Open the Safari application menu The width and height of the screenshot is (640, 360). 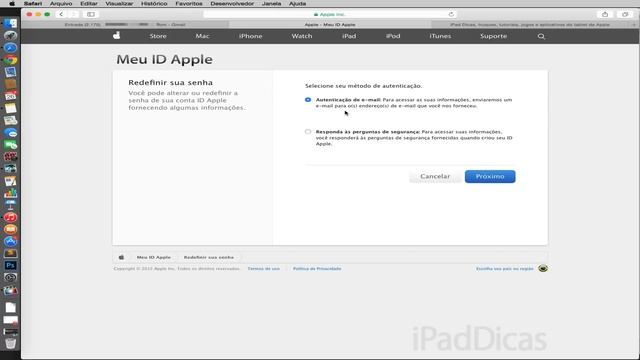coord(33,3)
